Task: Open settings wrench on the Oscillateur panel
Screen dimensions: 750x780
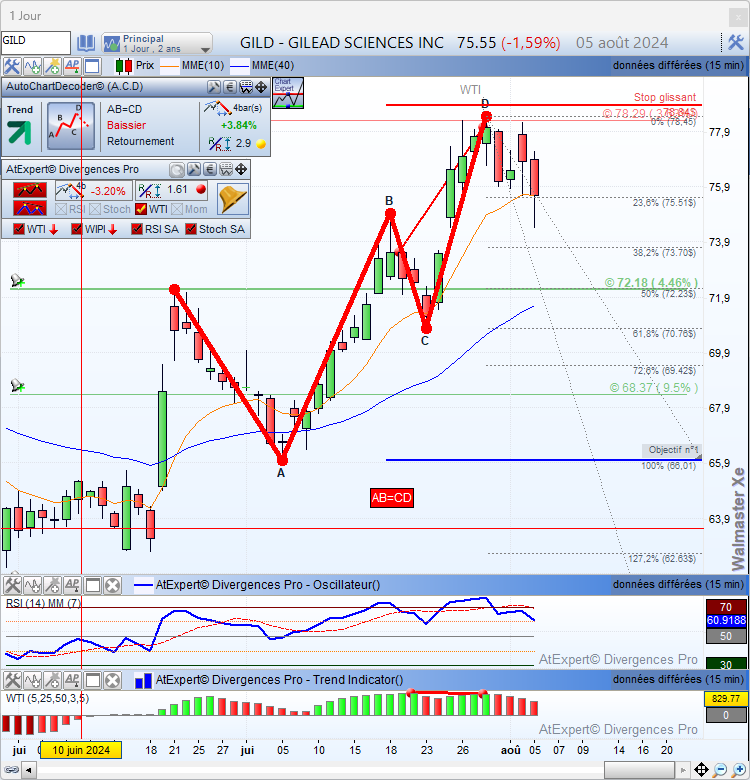Action: 12,585
